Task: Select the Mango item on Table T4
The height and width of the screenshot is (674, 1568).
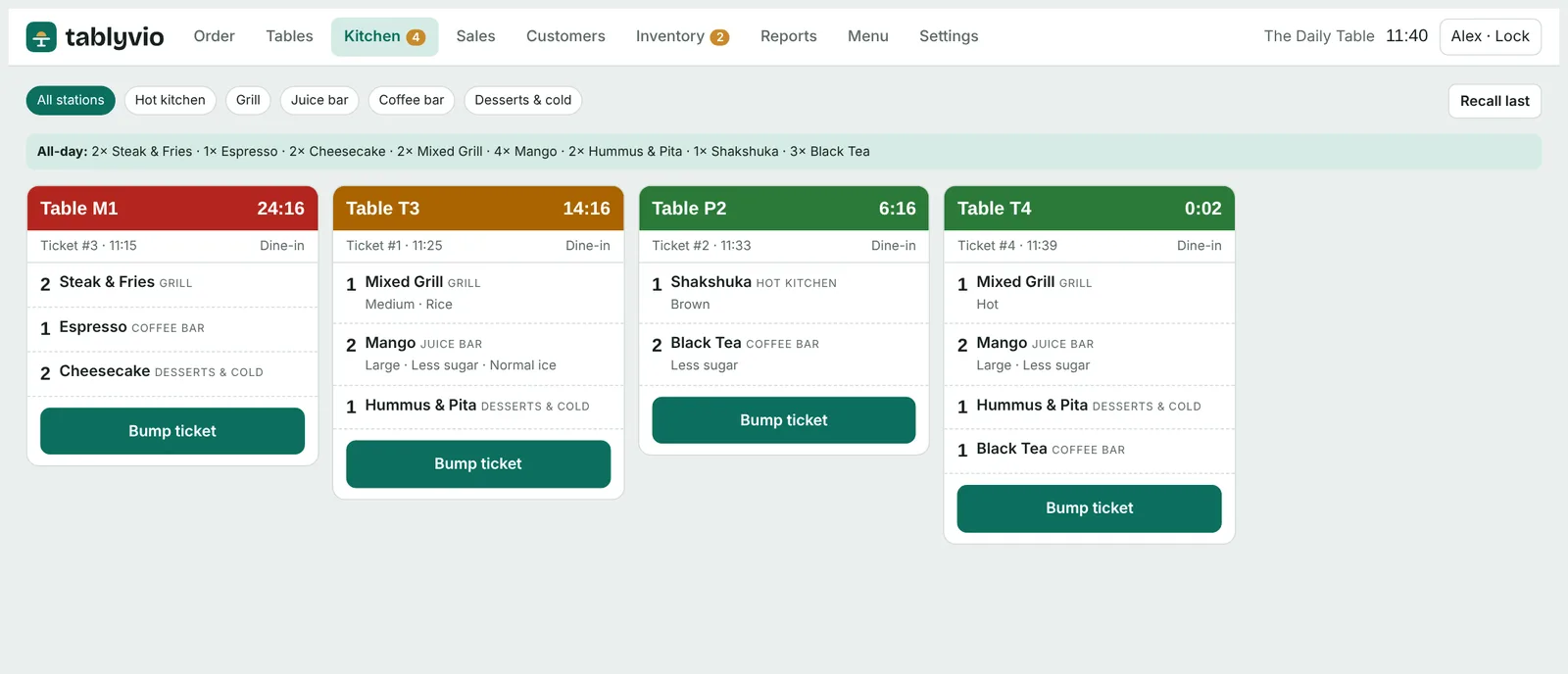Action: click(1089, 354)
